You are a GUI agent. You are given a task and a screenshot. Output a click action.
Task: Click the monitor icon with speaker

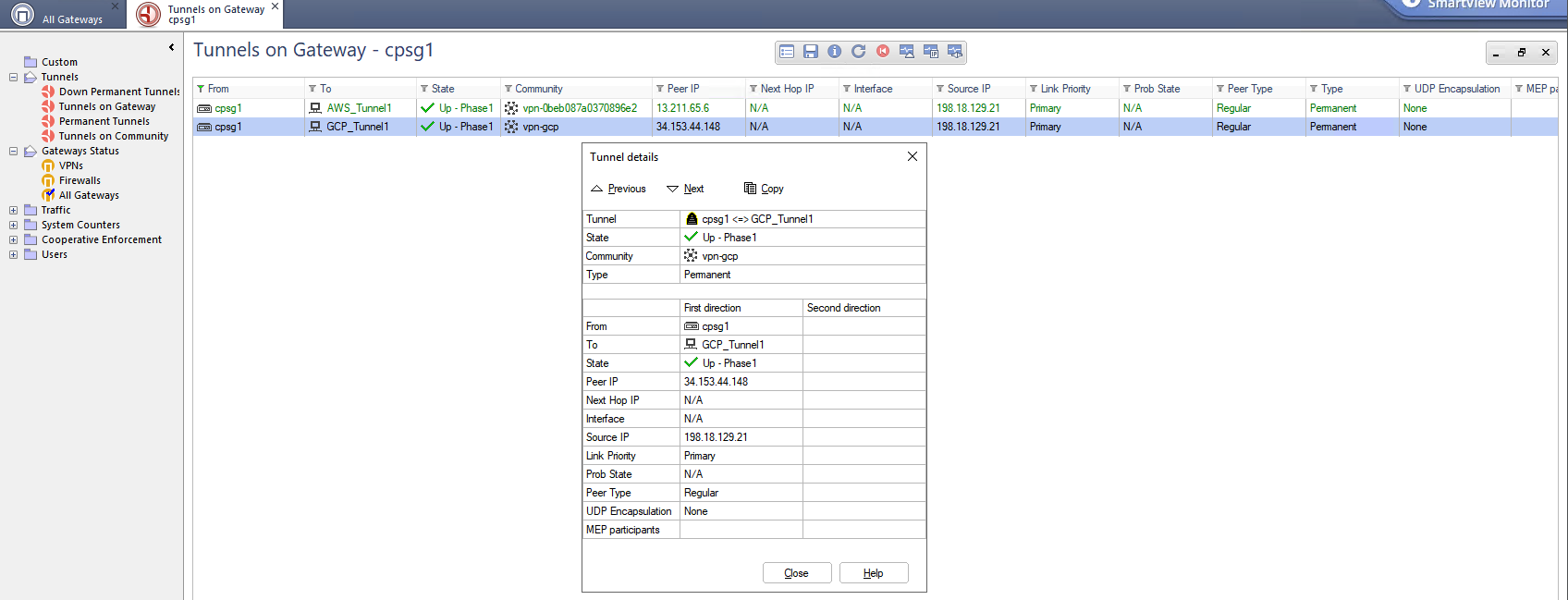pyautogui.click(x=955, y=52)
